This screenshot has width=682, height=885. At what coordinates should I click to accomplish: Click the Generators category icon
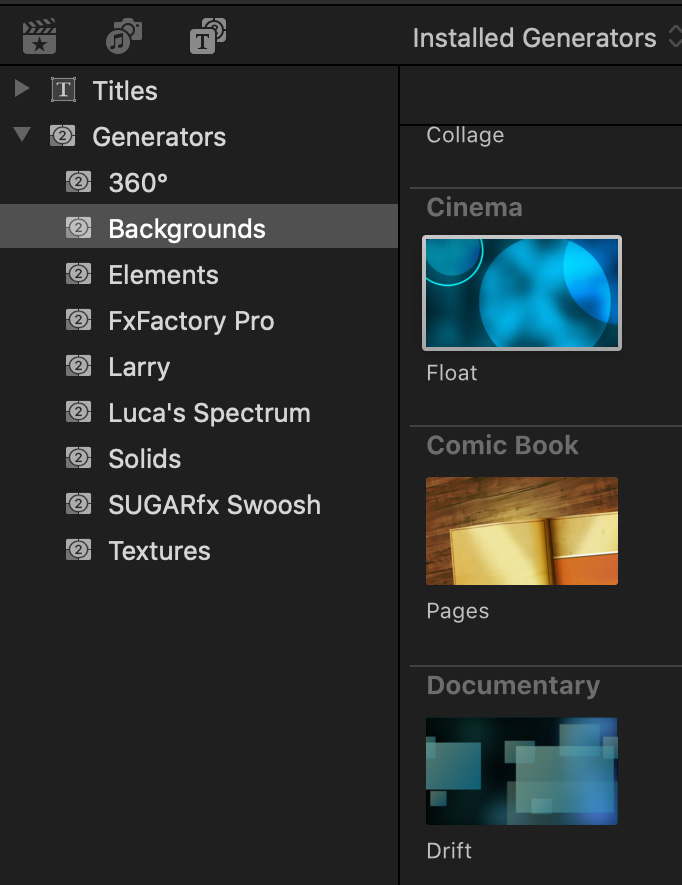(x=63, y=137)
